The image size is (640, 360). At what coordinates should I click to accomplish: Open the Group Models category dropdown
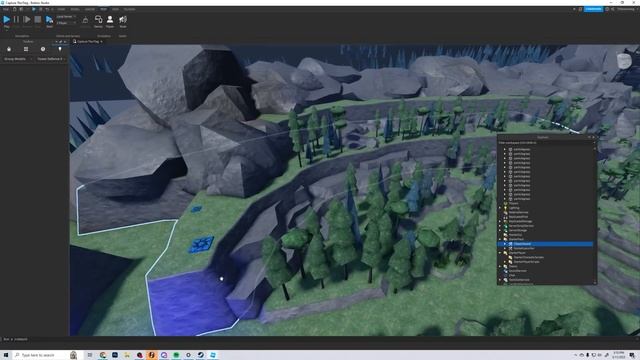(18, 59)
